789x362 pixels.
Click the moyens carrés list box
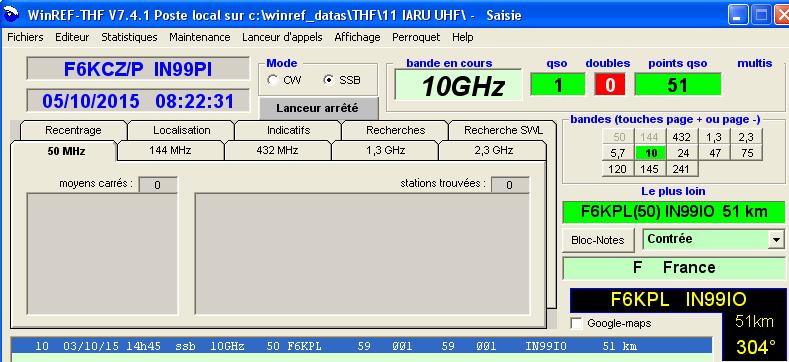pos(102,254)
